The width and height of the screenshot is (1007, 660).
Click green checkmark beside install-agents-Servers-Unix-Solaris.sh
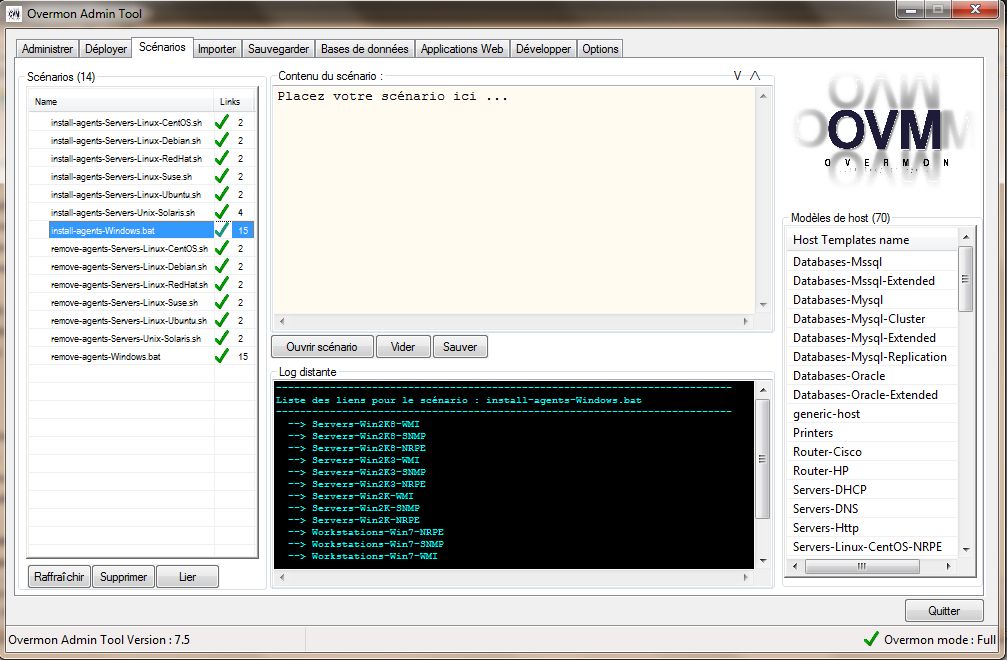(222, 212)
